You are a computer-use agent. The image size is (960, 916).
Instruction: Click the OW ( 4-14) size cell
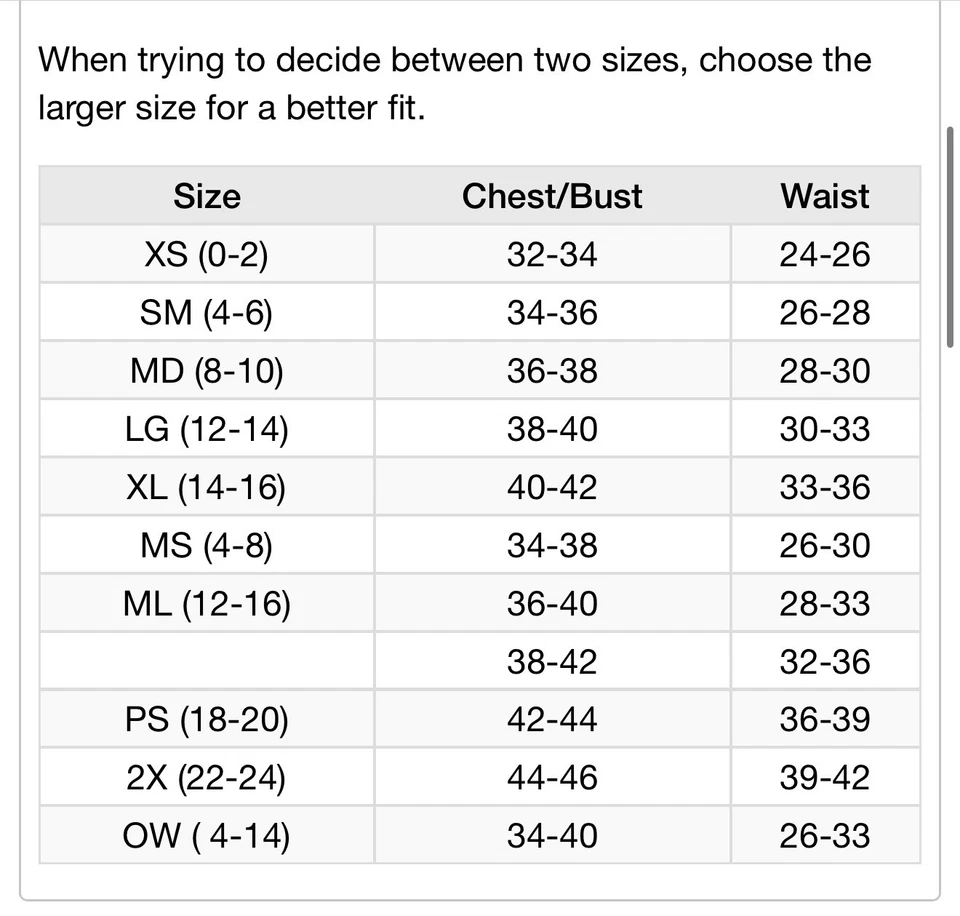207,835
